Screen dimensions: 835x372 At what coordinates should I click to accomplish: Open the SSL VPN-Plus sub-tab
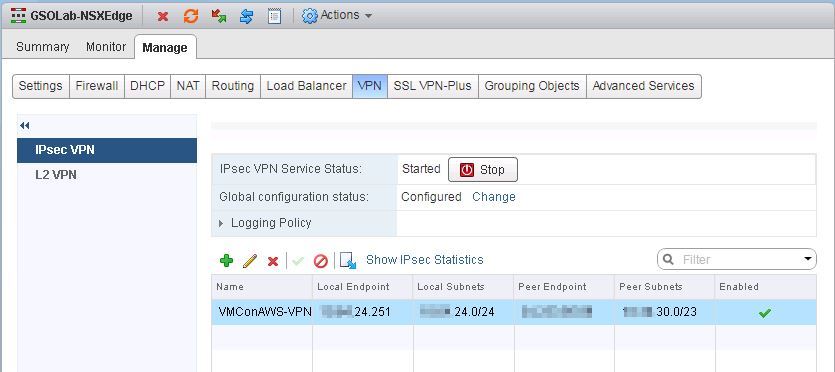tap(432, 86)
